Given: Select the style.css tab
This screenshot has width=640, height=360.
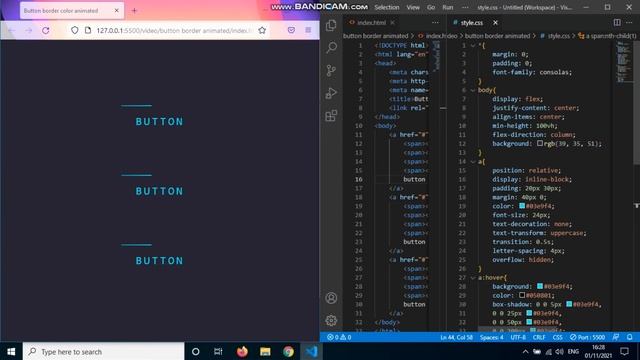Looking at the screenshot, I should coord(471,22).
